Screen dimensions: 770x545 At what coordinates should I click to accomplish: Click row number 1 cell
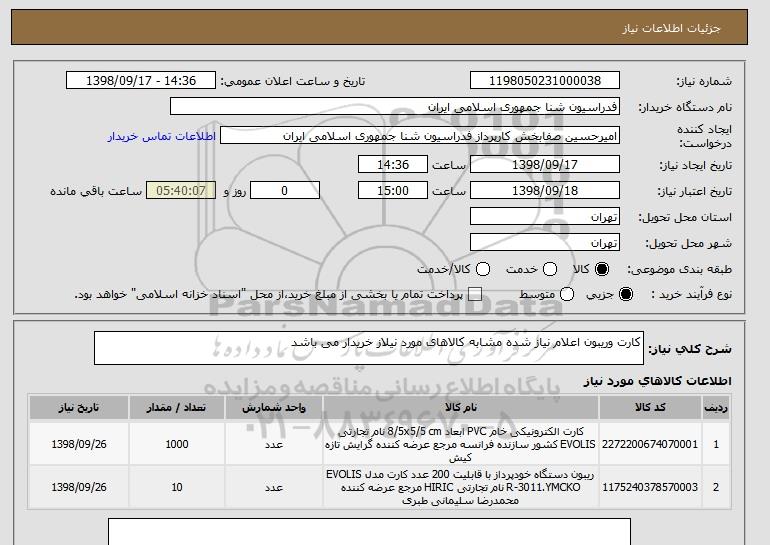(716, 444)
